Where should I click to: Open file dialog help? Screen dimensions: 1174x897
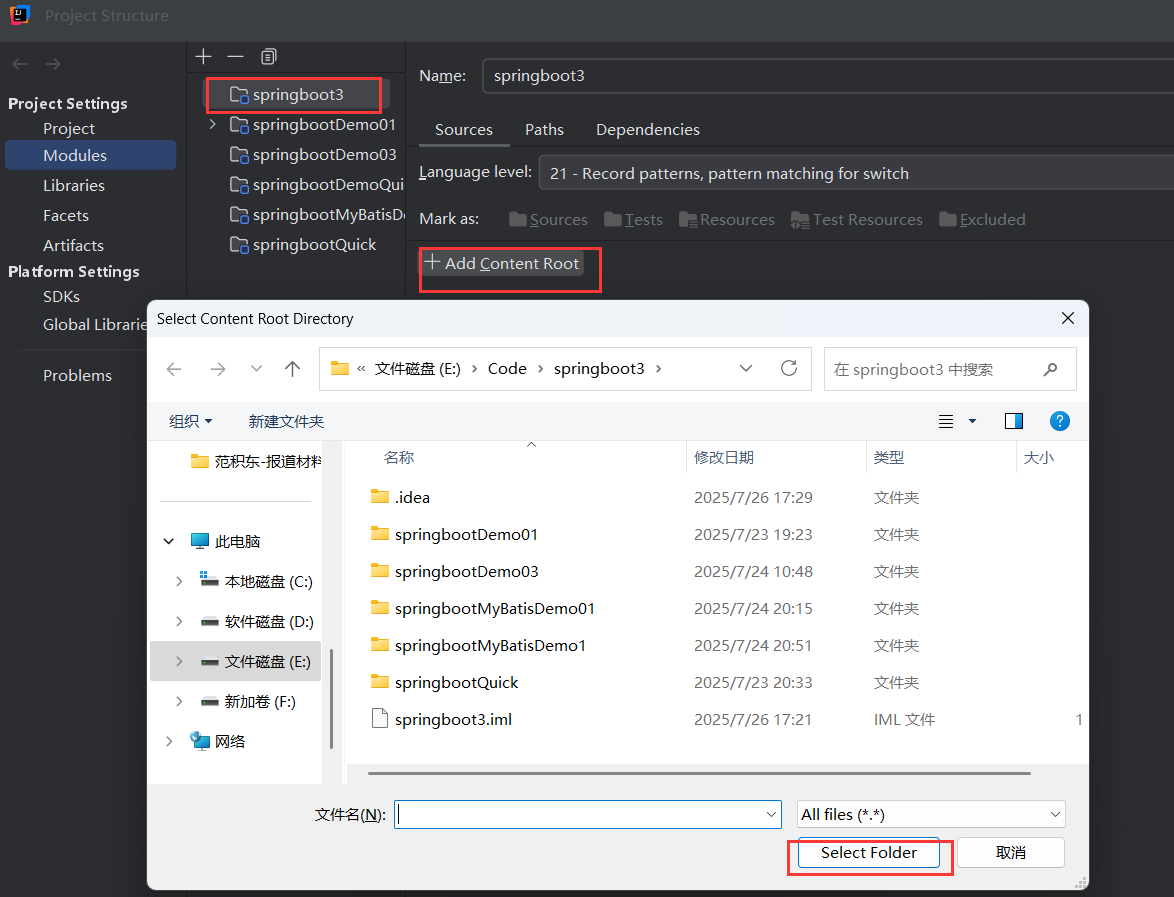[x=1059, y=422]
